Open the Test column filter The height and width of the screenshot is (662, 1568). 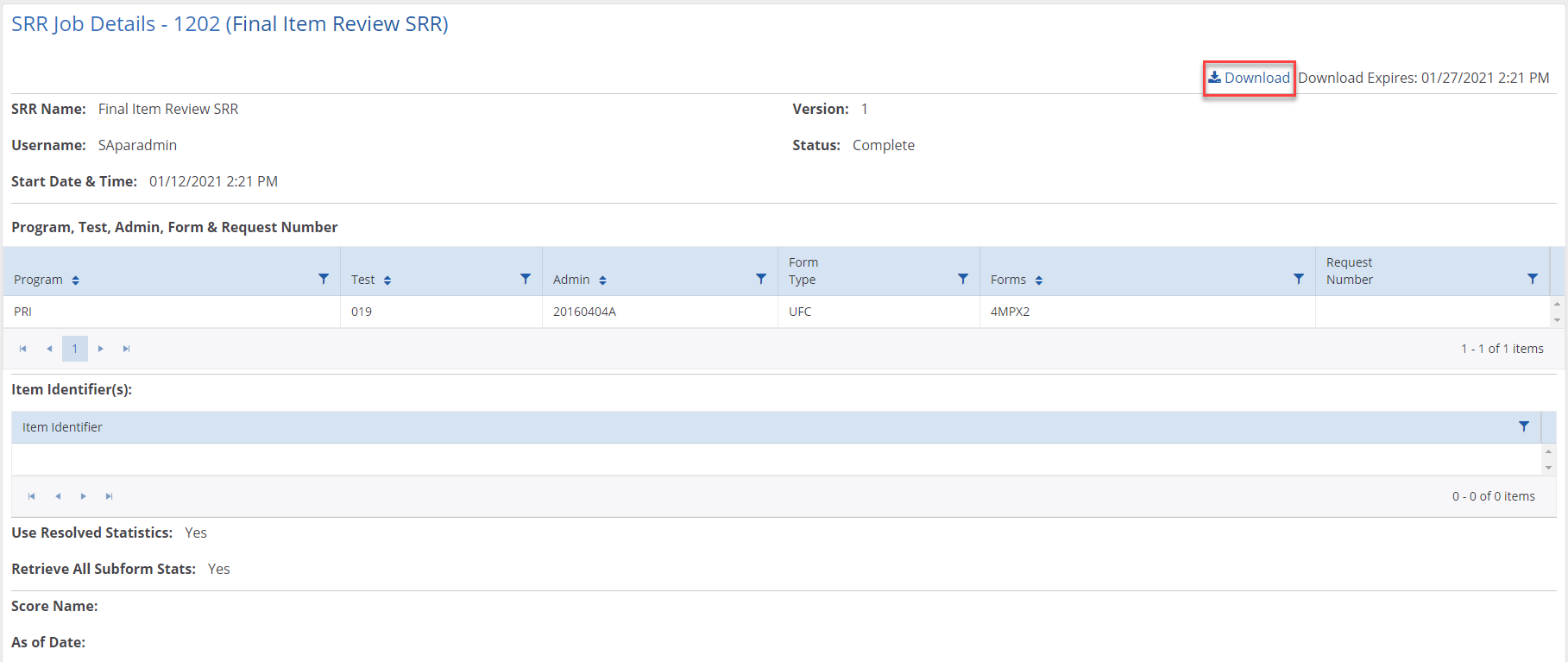(x=526, y=279)
